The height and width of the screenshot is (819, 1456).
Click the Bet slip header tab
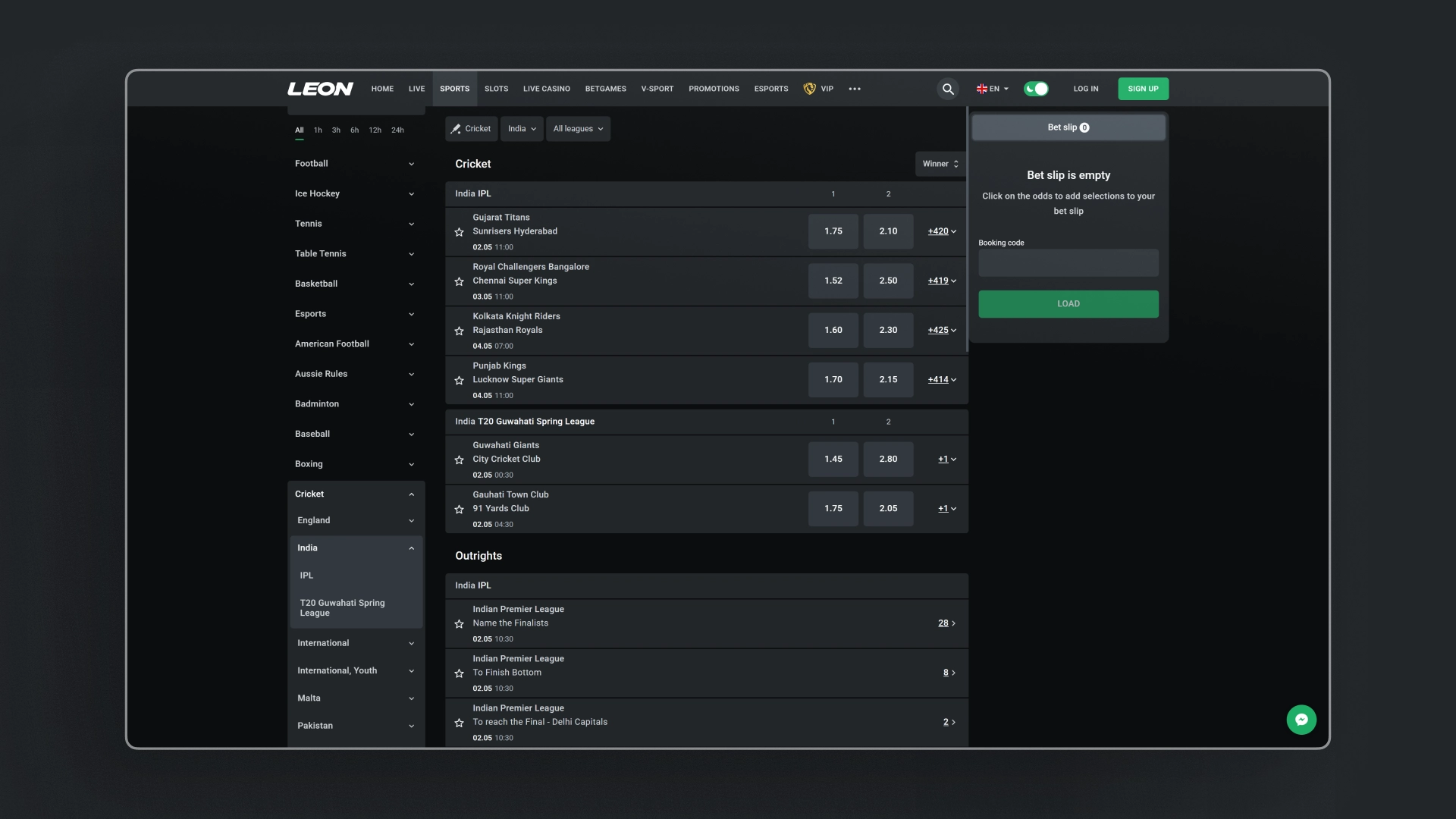[1068, 127]
